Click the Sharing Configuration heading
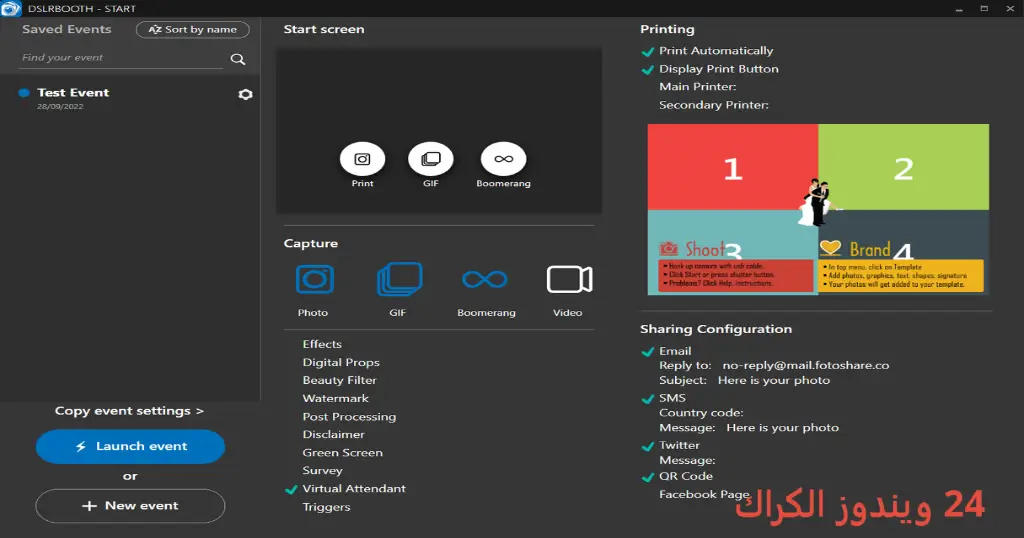The width and height of the screenshot is (1024, 538). click(716, 329)
